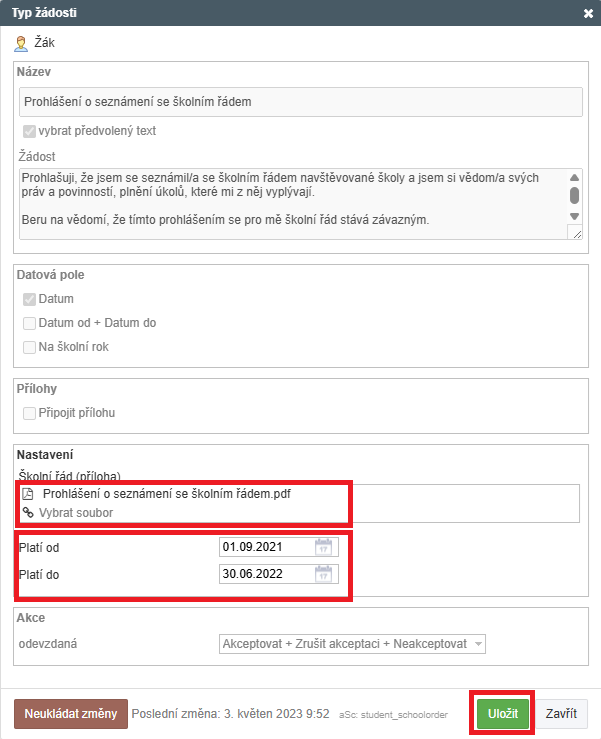Click into the Název text field
This screenshot has width=601, height=739.
pyautogui.click(x=300, y=102)
